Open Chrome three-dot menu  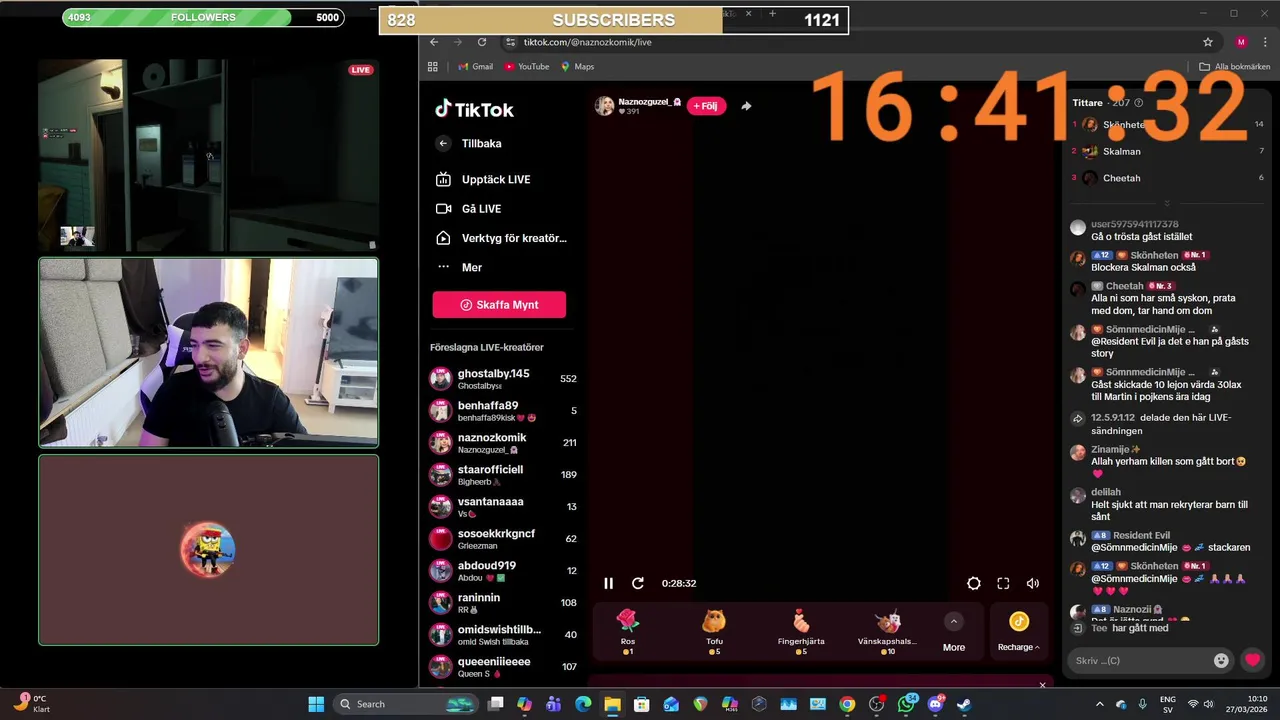[x=1265, y=42]
